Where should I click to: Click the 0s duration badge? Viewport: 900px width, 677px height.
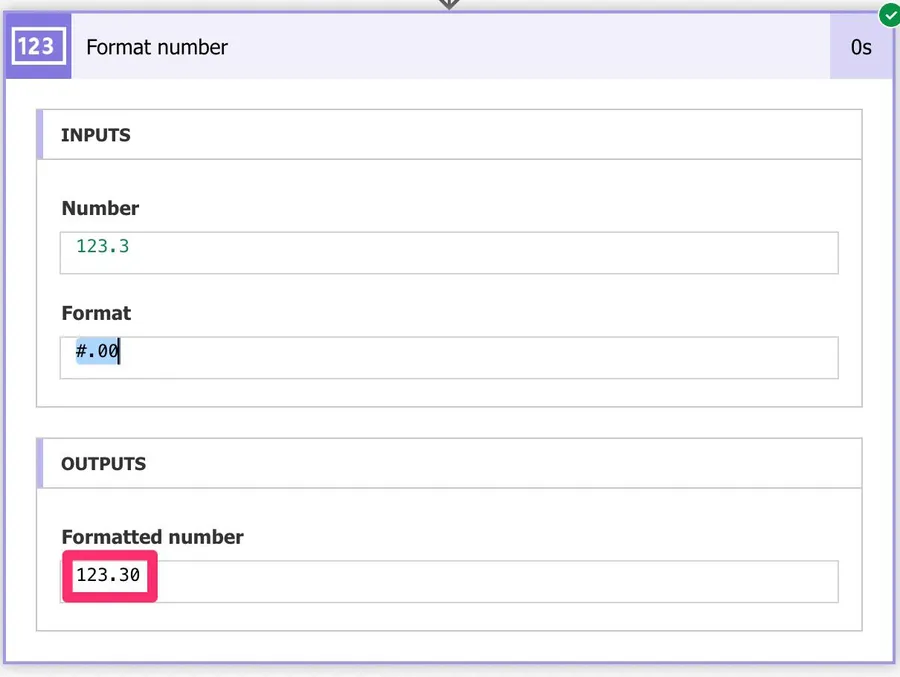[x=860, y=47]
